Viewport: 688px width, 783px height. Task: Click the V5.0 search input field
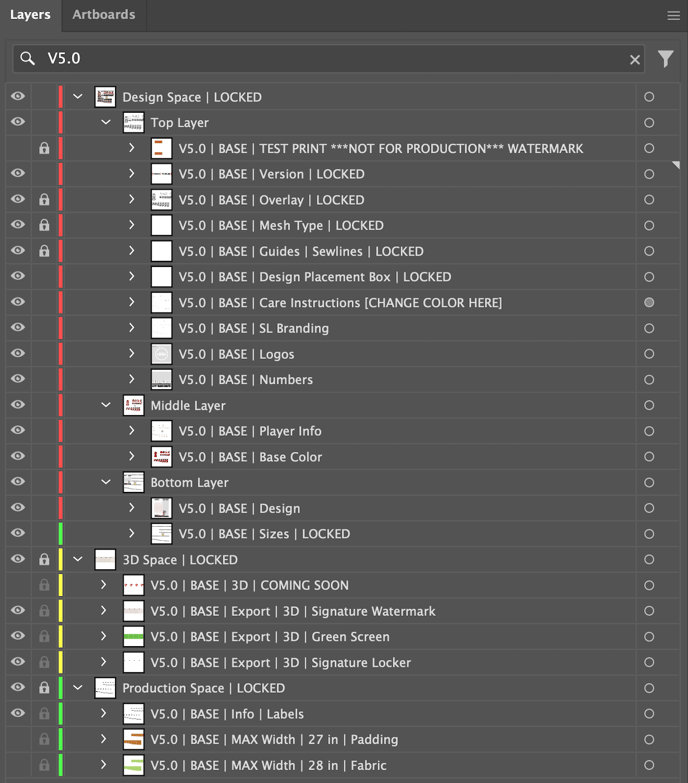click(x=330, y=60)
